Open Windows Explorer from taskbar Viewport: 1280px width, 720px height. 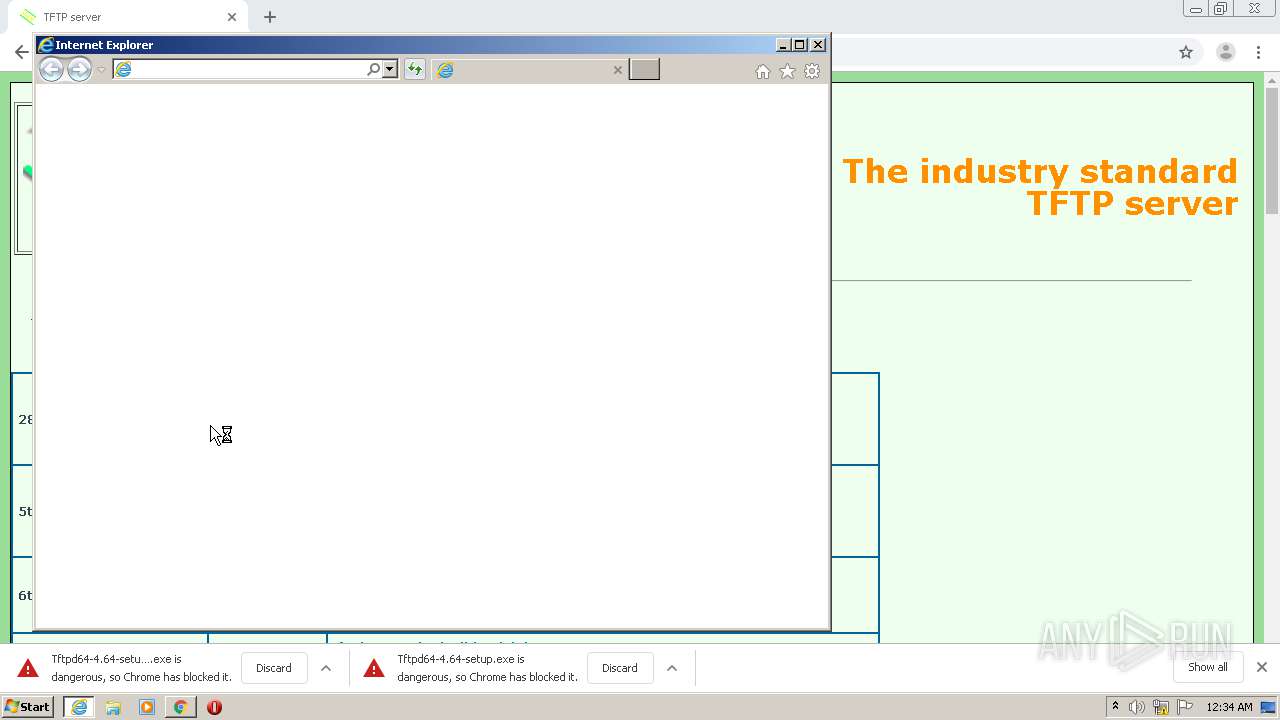click(113, 707)
